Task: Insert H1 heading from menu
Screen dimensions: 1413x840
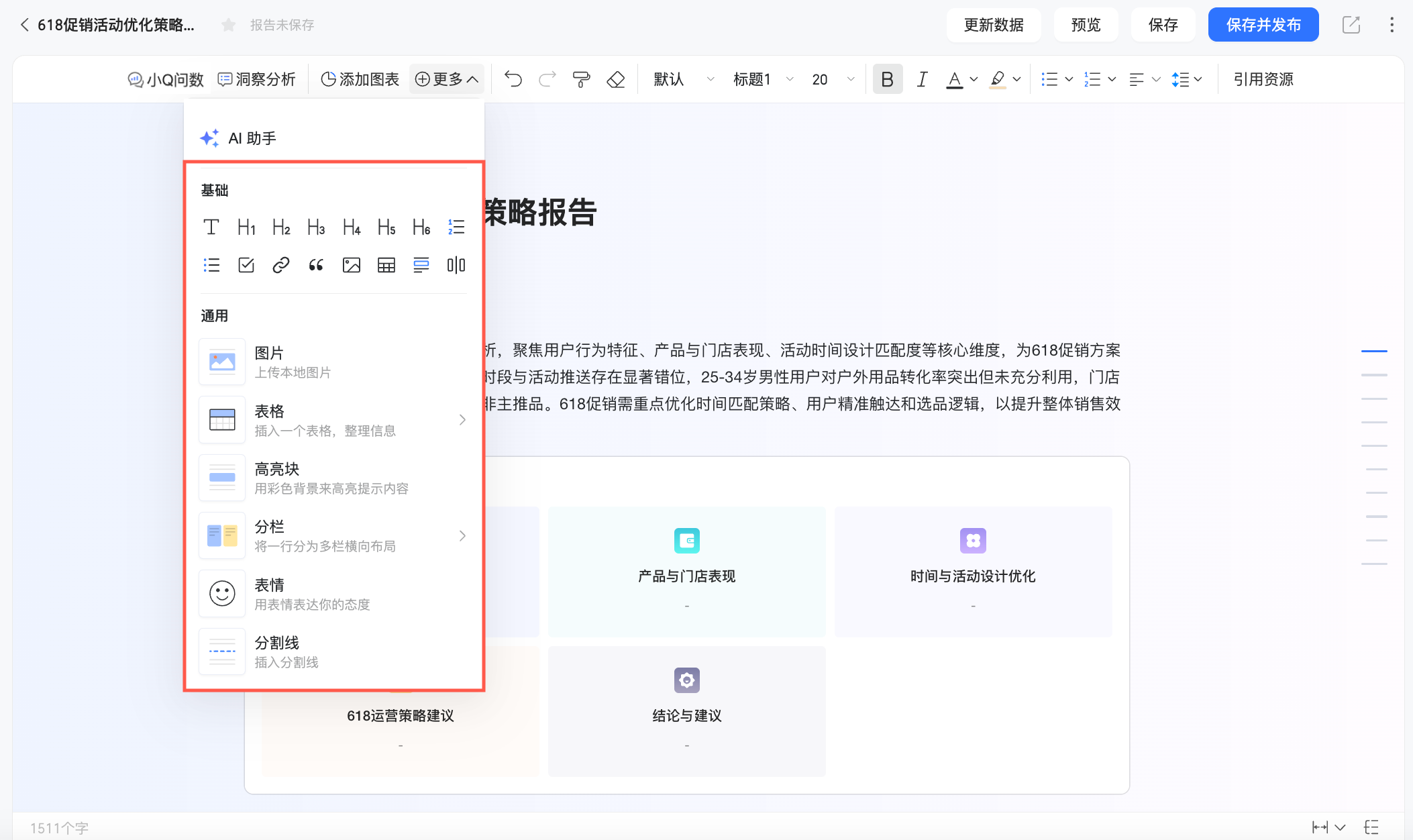Action: 246,227
